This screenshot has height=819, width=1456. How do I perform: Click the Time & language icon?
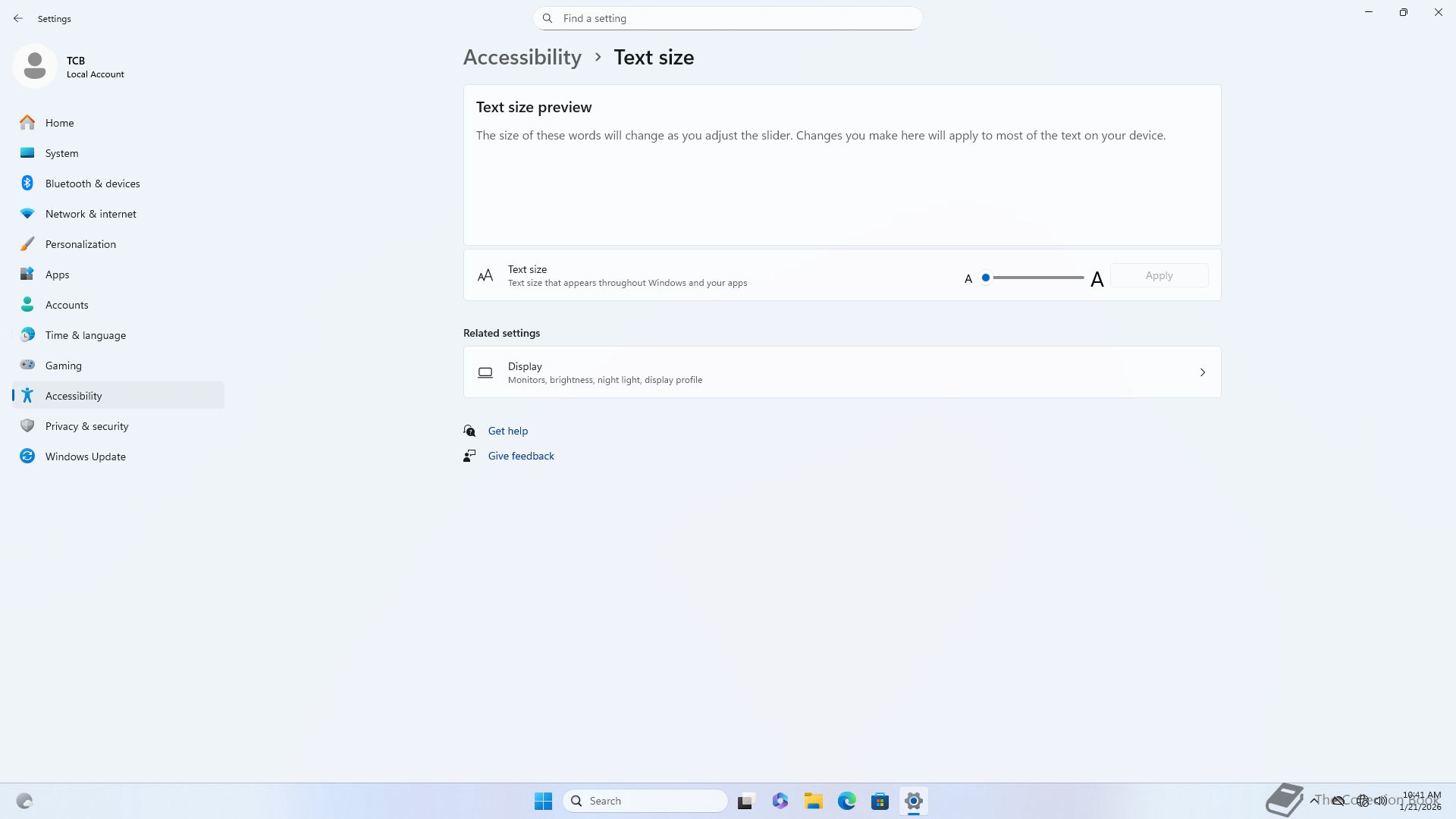click(27, 335)
